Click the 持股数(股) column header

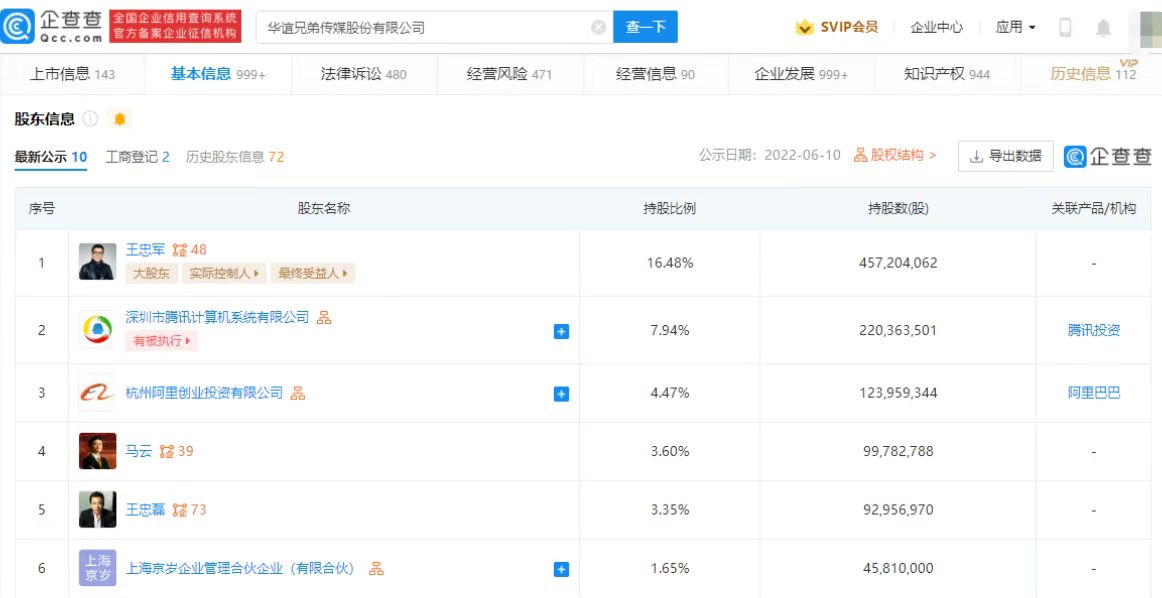point(898,208)
